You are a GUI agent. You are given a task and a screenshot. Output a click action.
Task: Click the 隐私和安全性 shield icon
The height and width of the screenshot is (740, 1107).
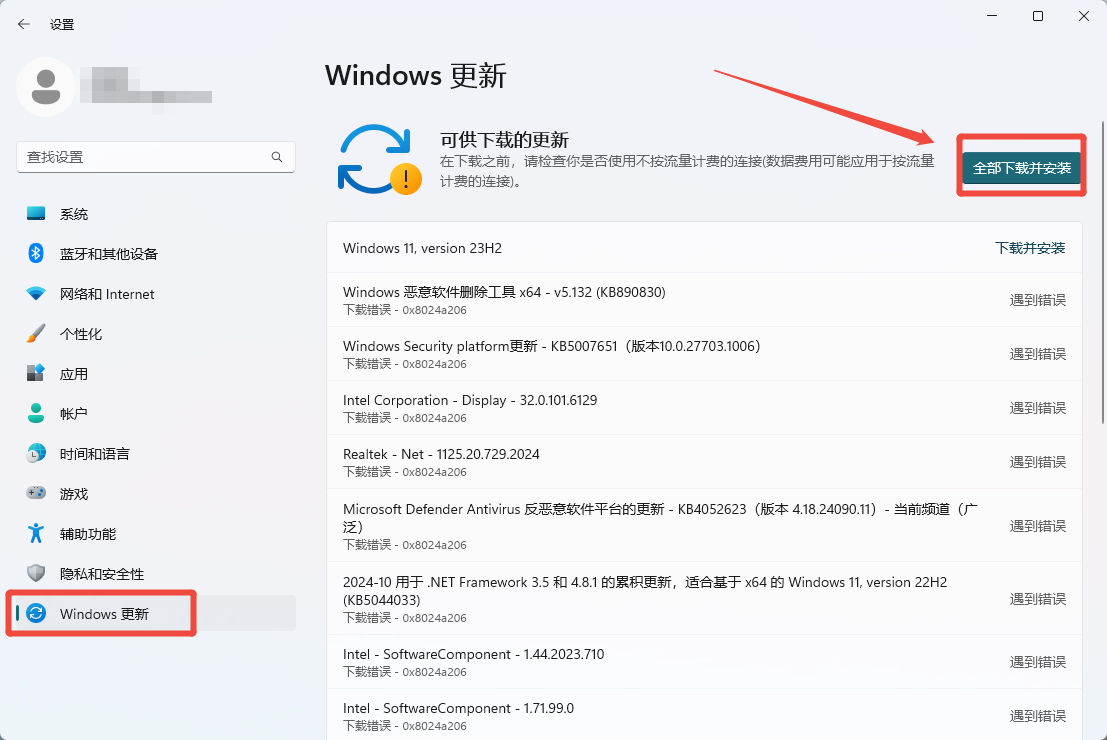[x=36, y=573]
